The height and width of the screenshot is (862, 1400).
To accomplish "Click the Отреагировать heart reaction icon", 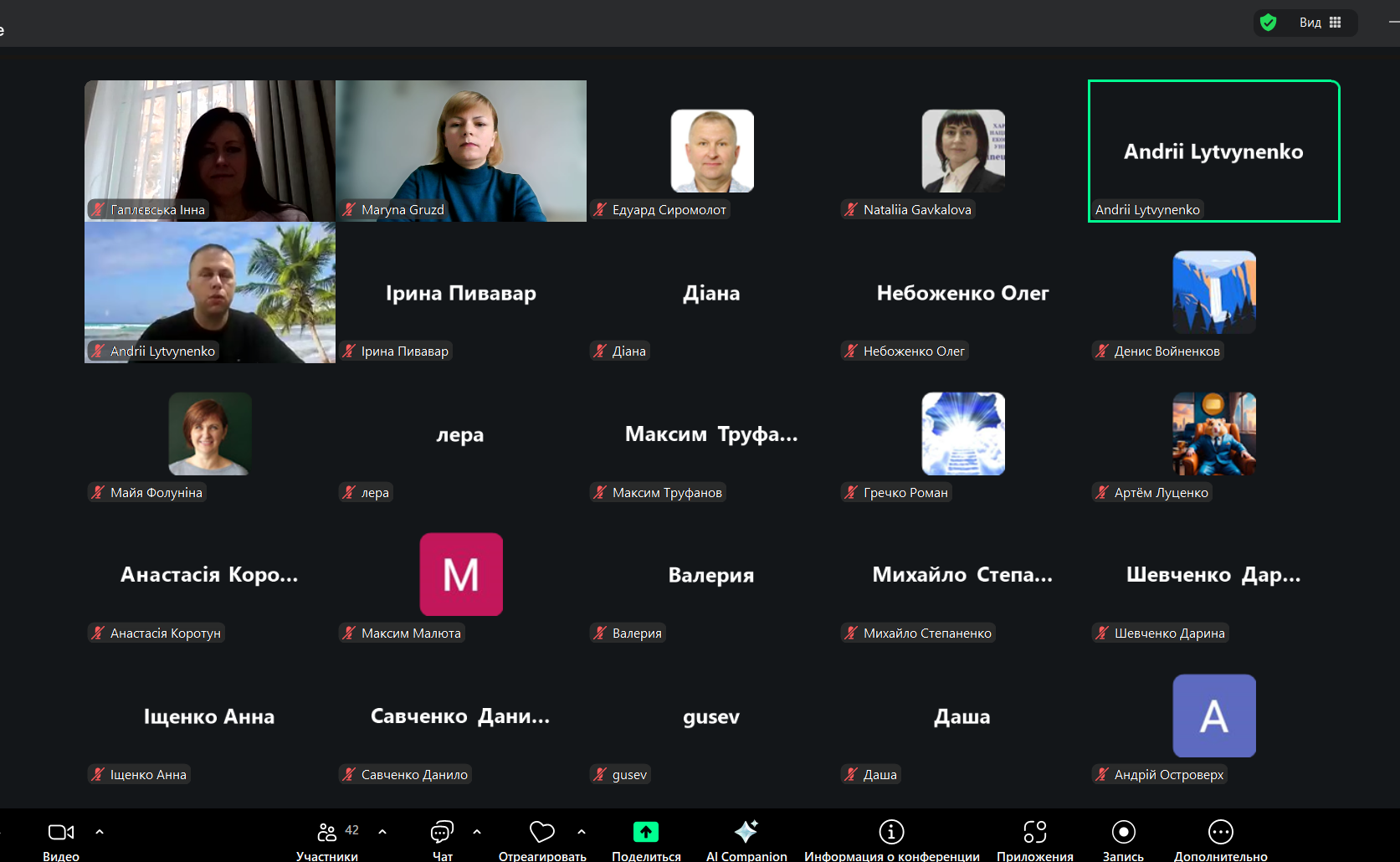I will (542, 832).
